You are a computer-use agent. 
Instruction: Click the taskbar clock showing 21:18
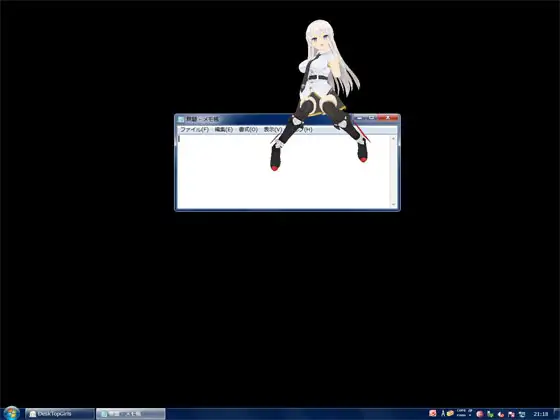541,414
